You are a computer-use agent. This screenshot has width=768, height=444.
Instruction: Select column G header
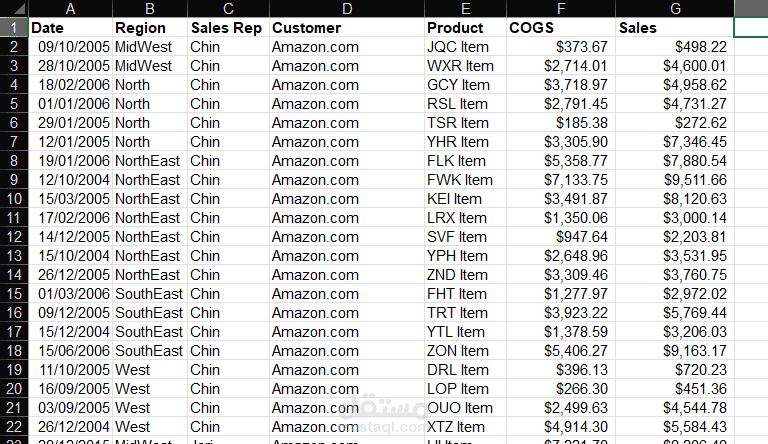675,8
